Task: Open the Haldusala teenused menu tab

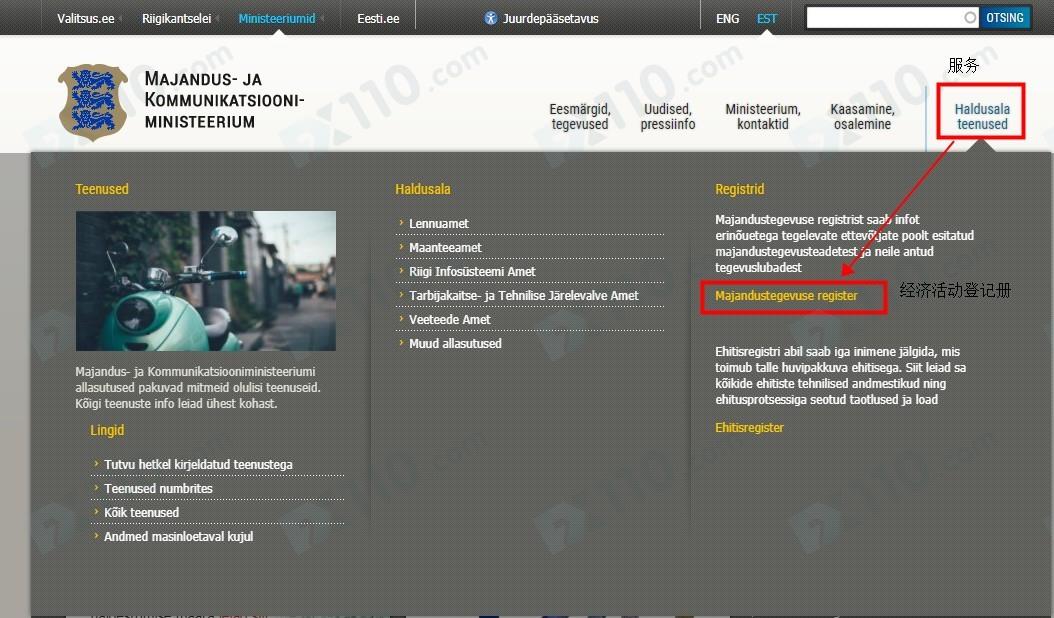Action: 981,117
